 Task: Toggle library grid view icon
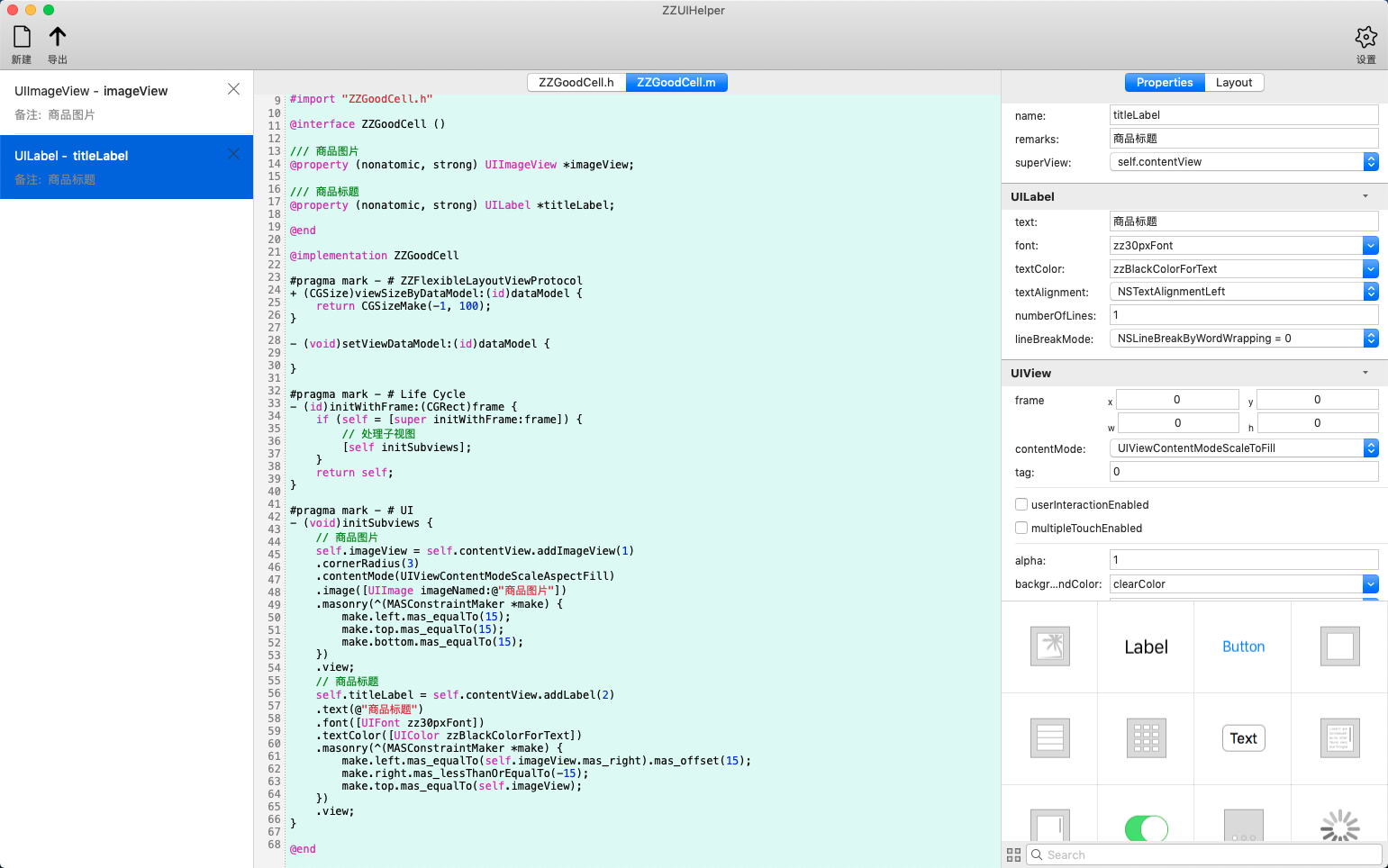pyautogui.click(x=1013, y=855)
